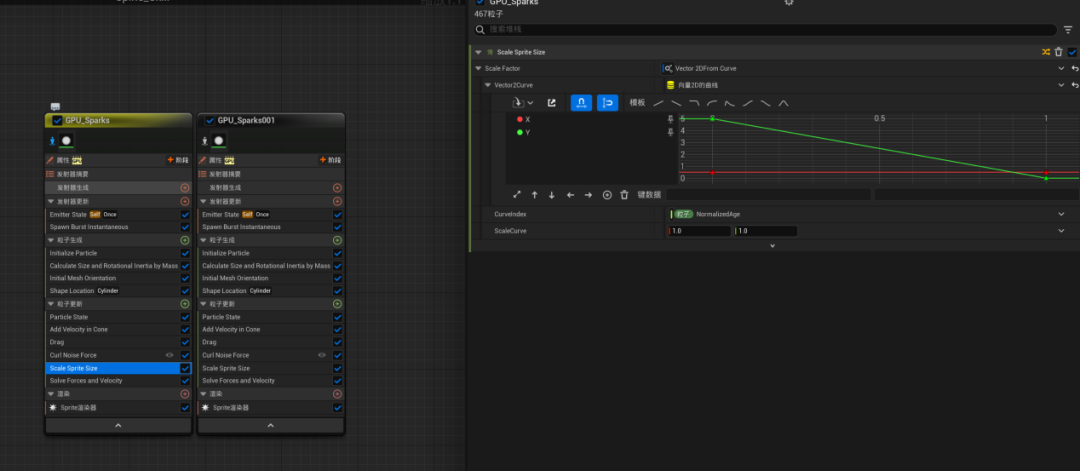
Task: Apply the second ramp-down curve template
Action: point(676,103)
